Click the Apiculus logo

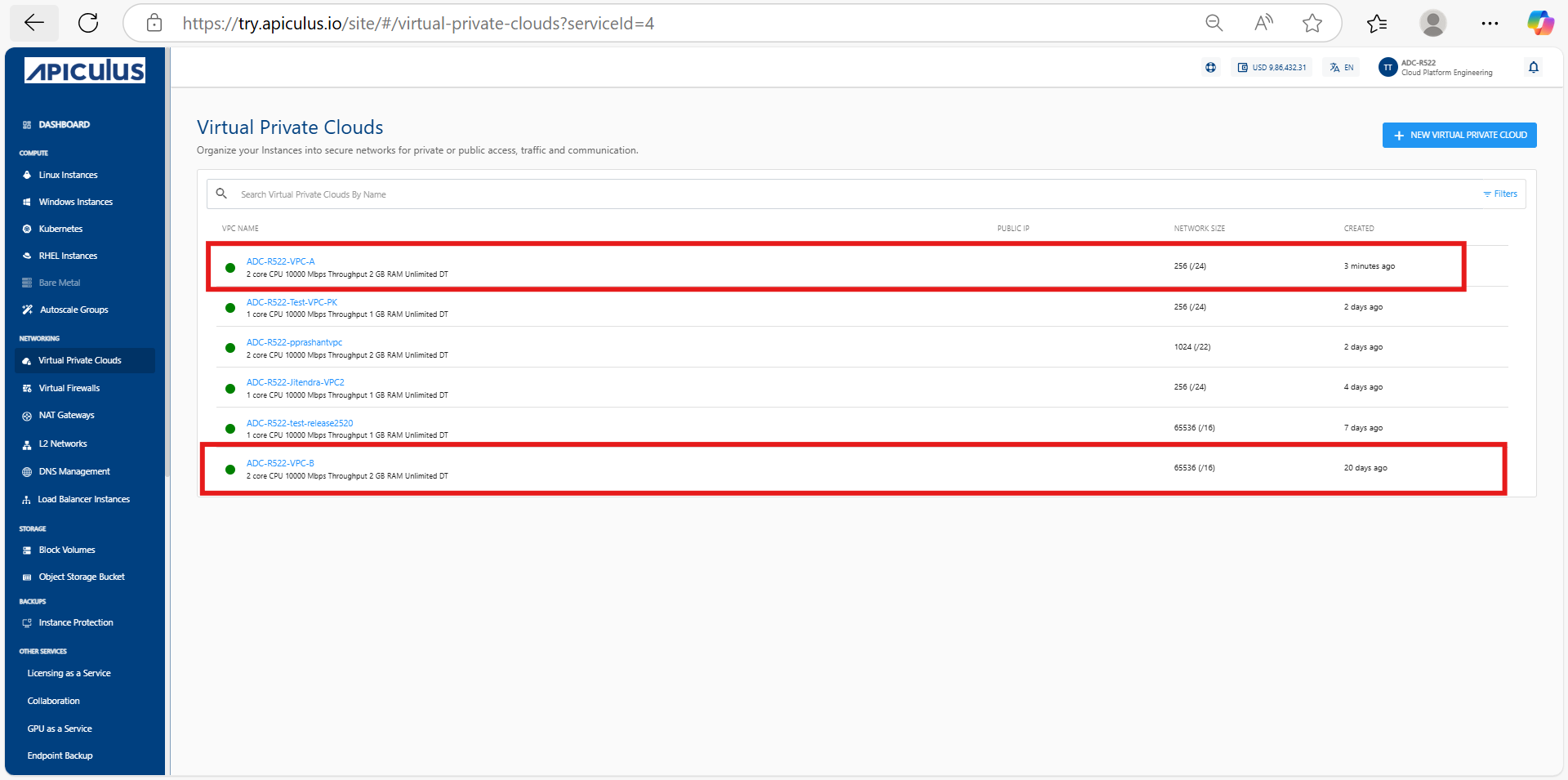coord(85,71)
